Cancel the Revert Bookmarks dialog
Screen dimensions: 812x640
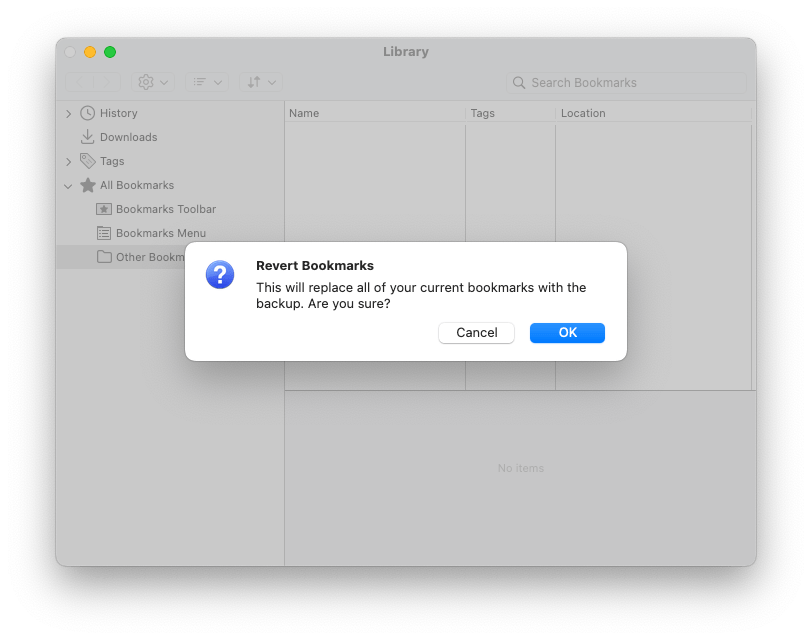pos(476,332)
